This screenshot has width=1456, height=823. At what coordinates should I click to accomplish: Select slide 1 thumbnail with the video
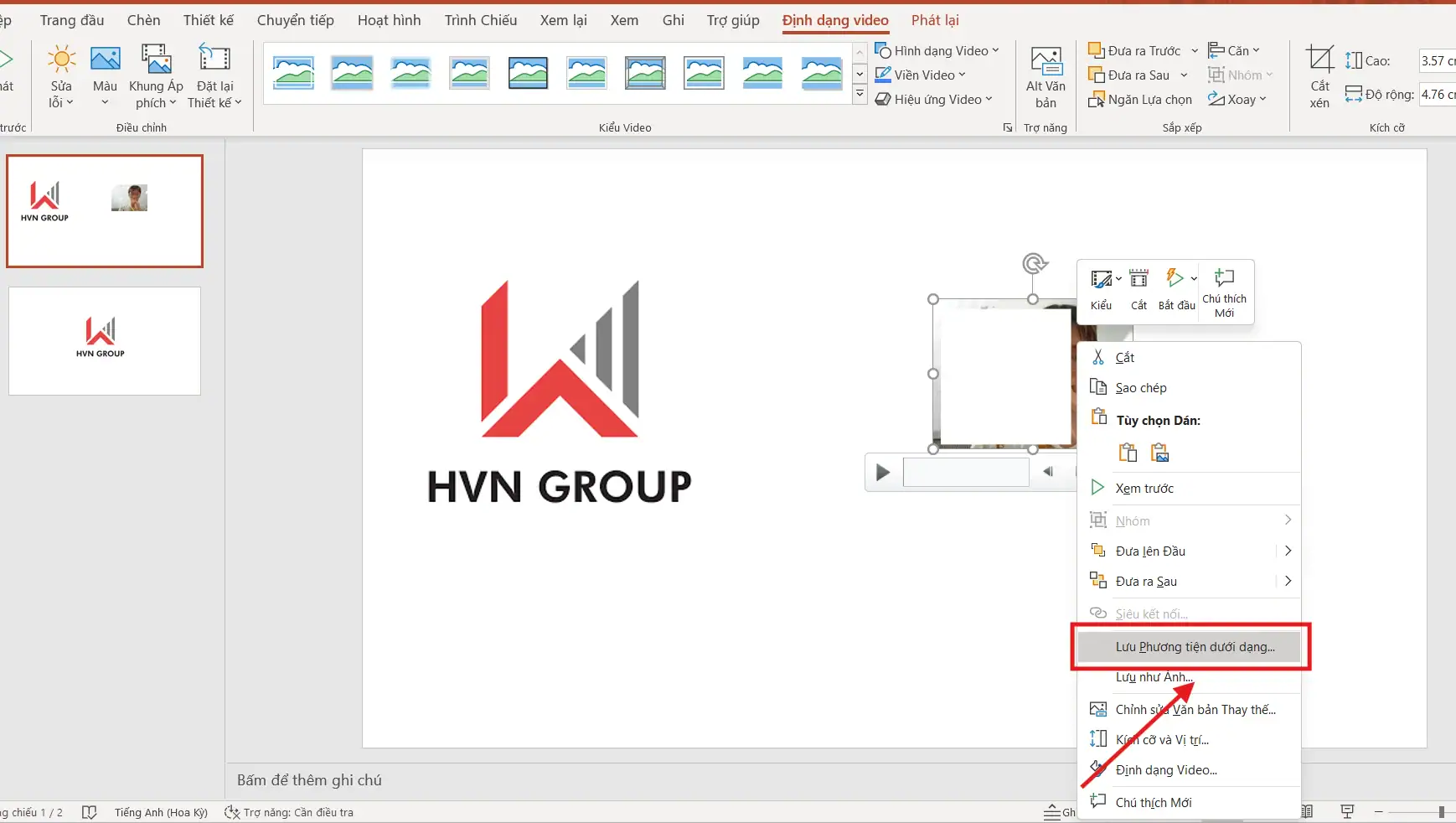pos(105,211)
